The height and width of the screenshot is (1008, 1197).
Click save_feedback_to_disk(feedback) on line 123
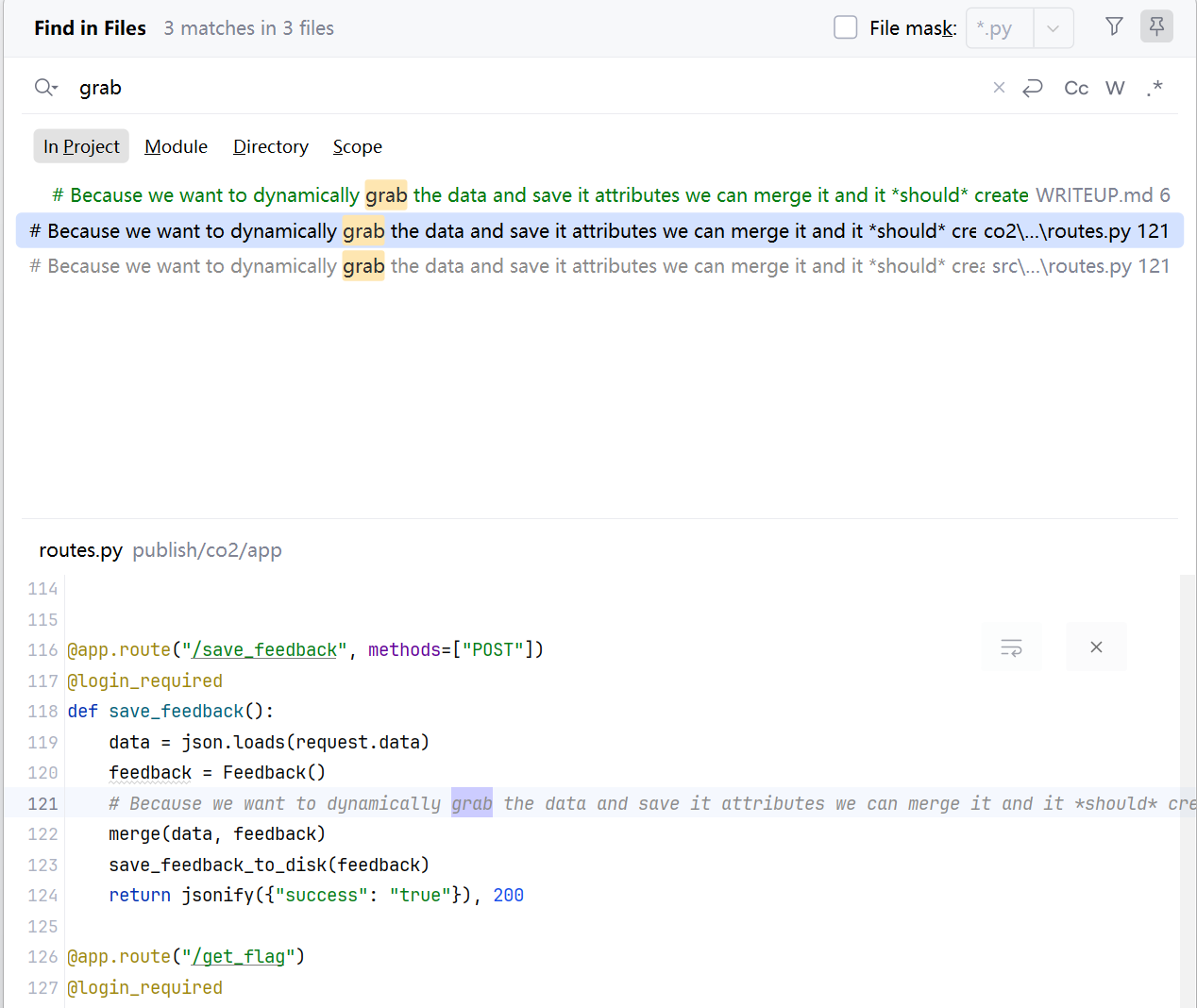click(x=269, y=865)
